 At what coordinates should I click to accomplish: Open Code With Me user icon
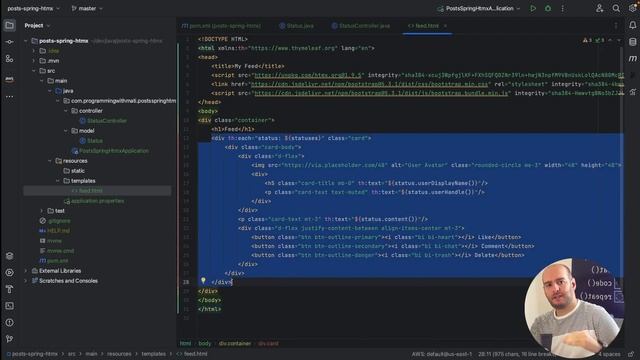click(599, 8)
